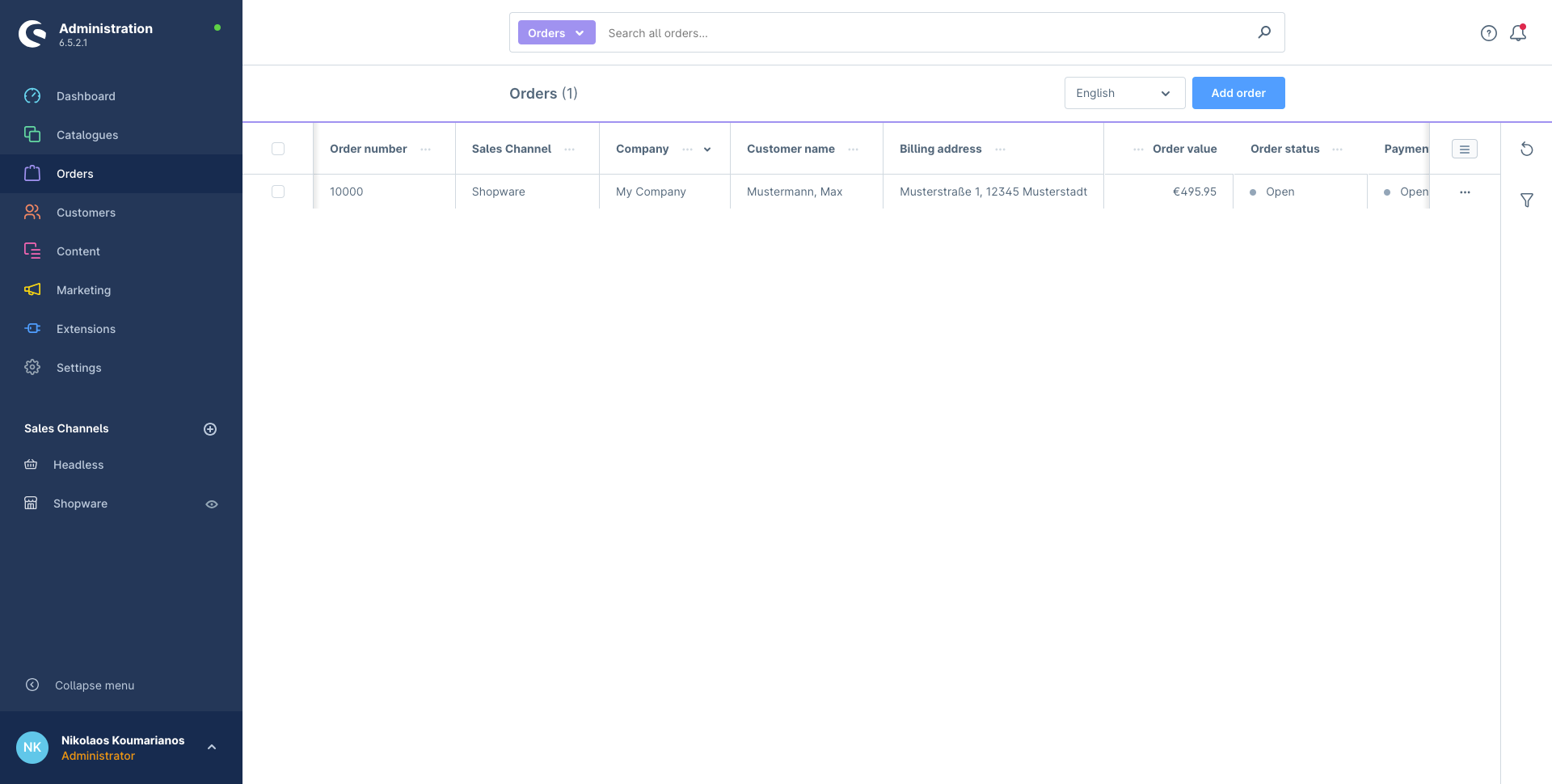Refresh the order list
The height and width of the screenshot is (784, 1552).
coord(1527,149)
